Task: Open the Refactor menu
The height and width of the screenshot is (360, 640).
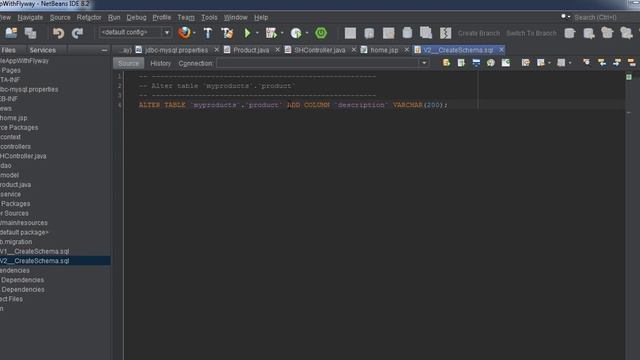Action: [89, 18]
